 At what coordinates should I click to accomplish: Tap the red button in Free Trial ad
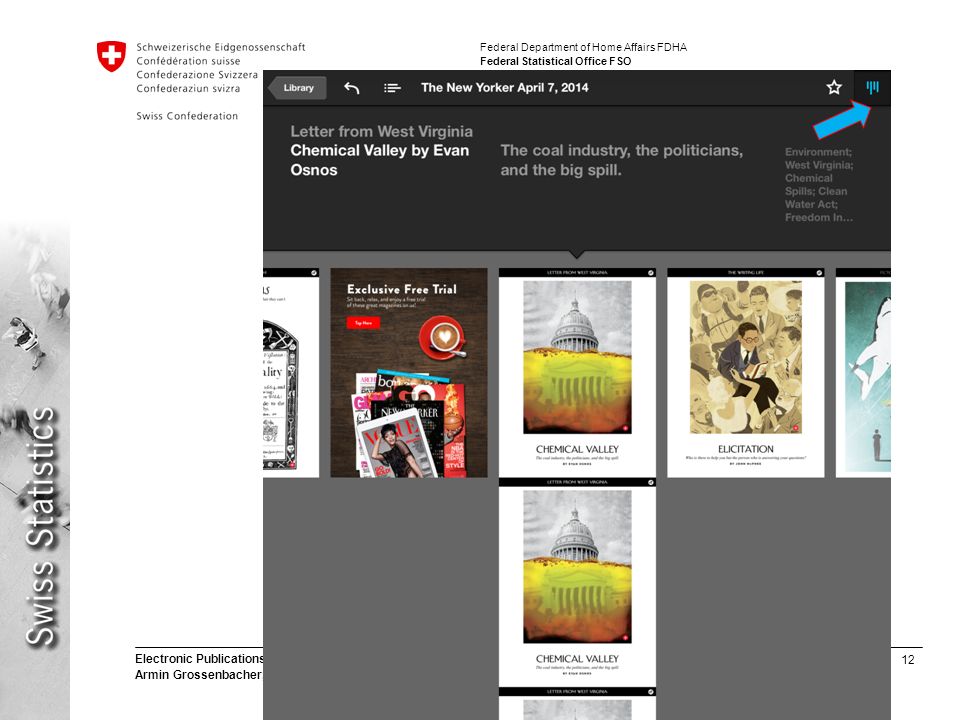coord(363,323)
